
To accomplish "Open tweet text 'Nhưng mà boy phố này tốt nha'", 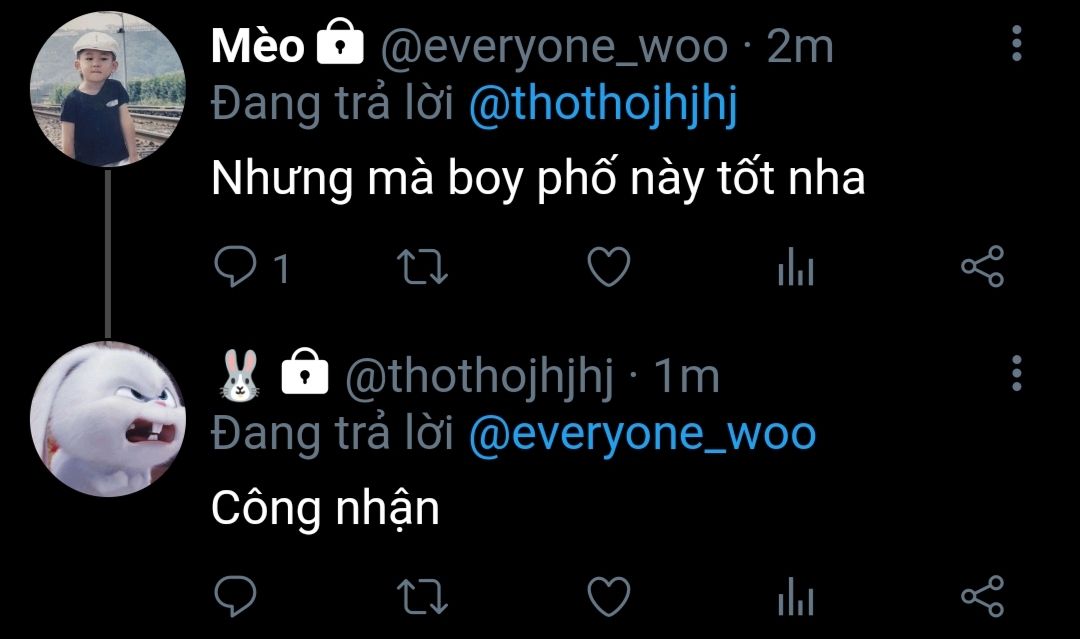I will coord(538,178).
